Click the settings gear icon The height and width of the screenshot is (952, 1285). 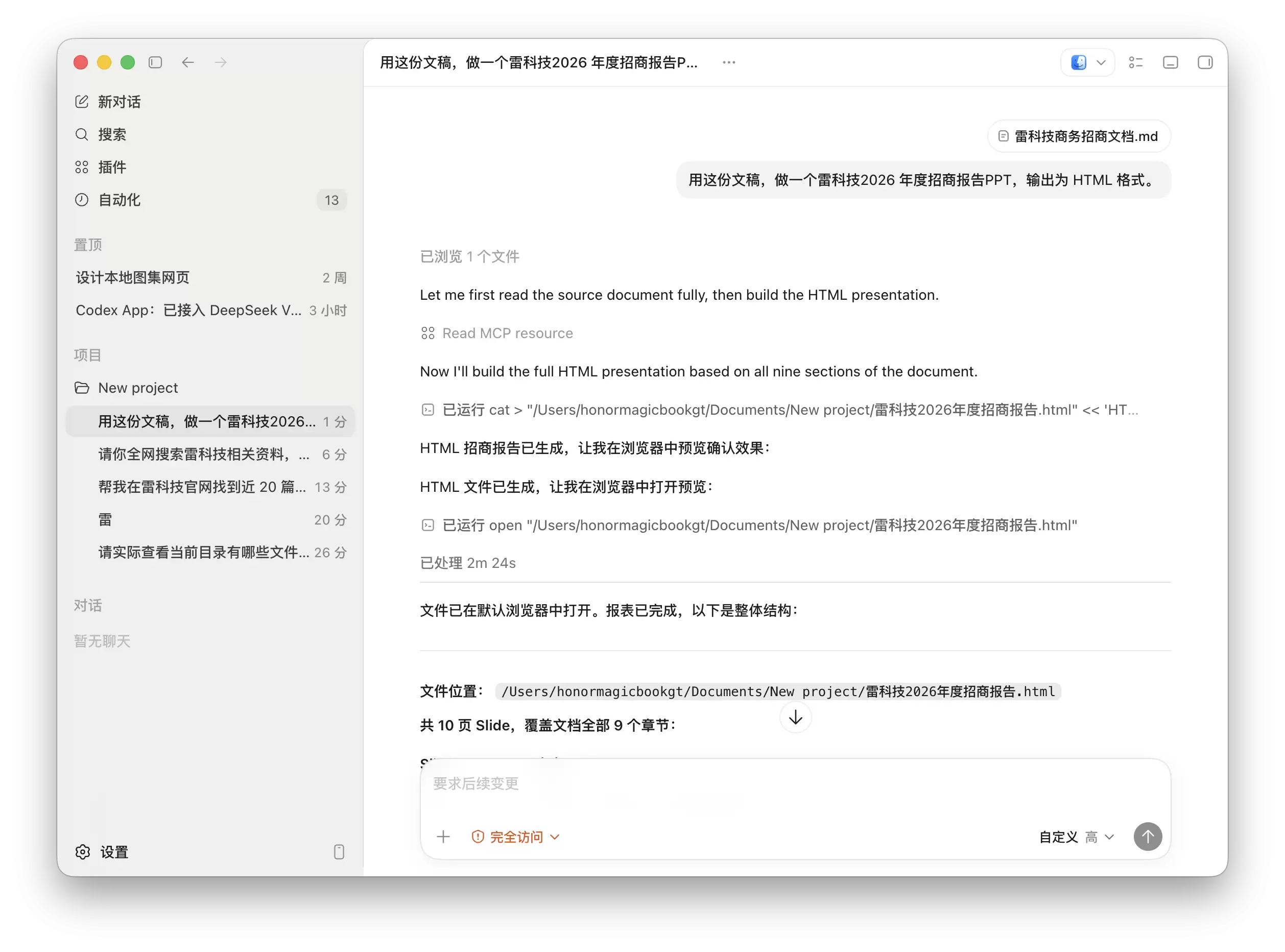pos(82,852)
